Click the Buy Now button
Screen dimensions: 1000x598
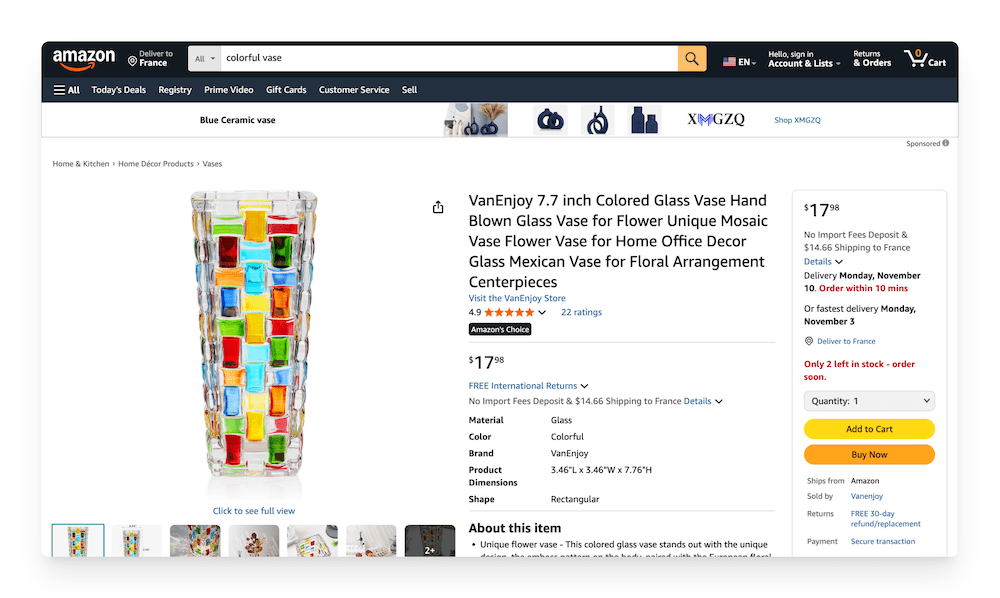[869, 454]
